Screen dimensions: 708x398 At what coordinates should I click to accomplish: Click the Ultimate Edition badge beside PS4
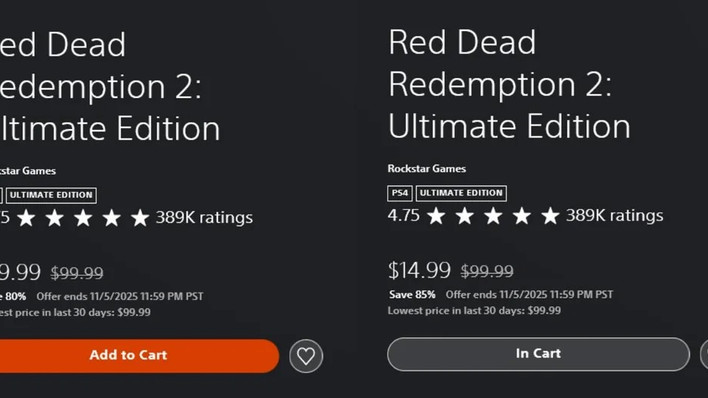[x=461, y=193]
